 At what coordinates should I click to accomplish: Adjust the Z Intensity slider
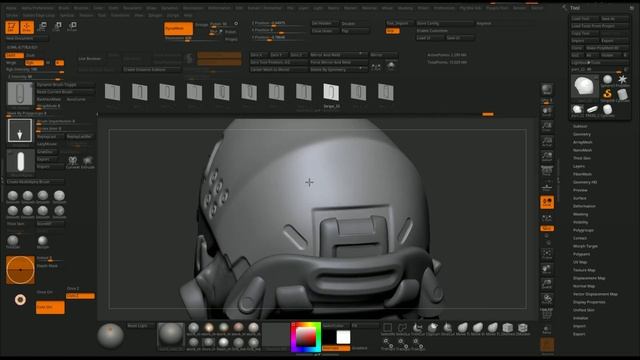[35, 77]
